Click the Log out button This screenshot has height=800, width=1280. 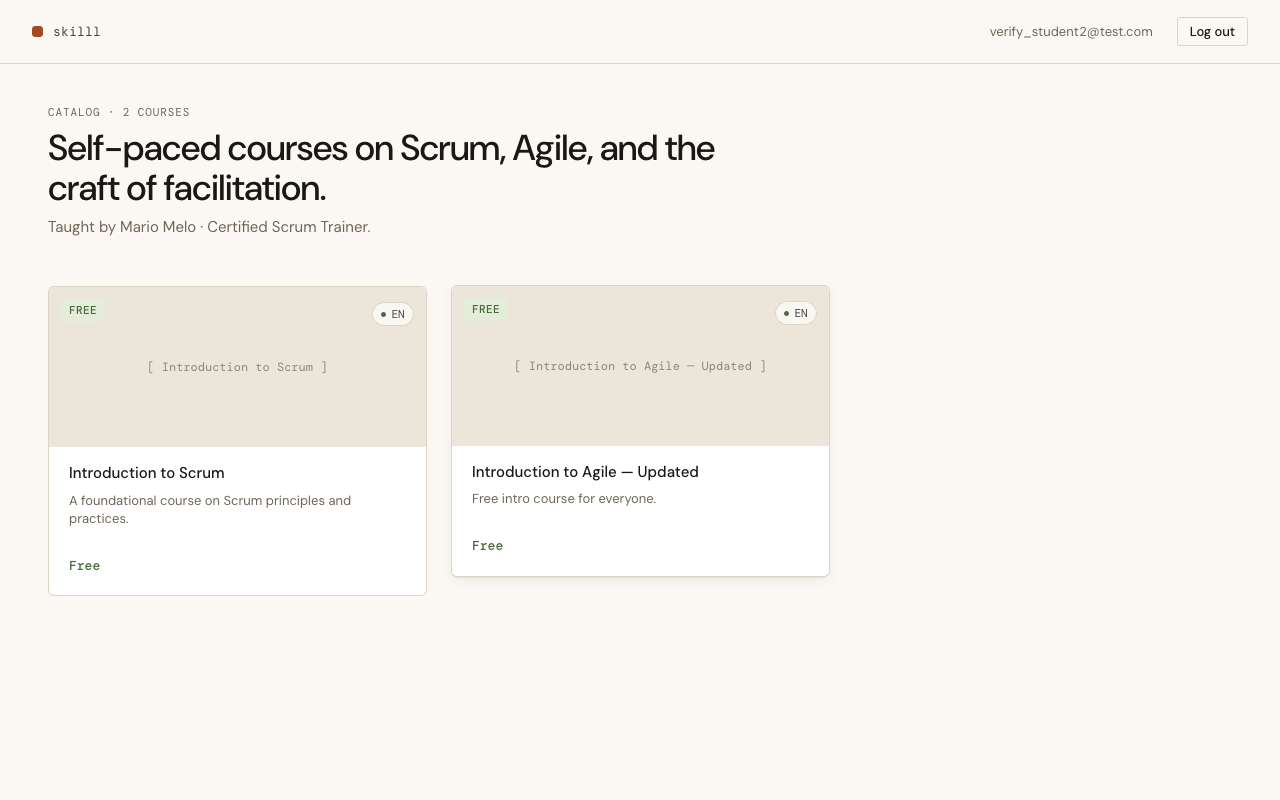(x=1212, y=32)
